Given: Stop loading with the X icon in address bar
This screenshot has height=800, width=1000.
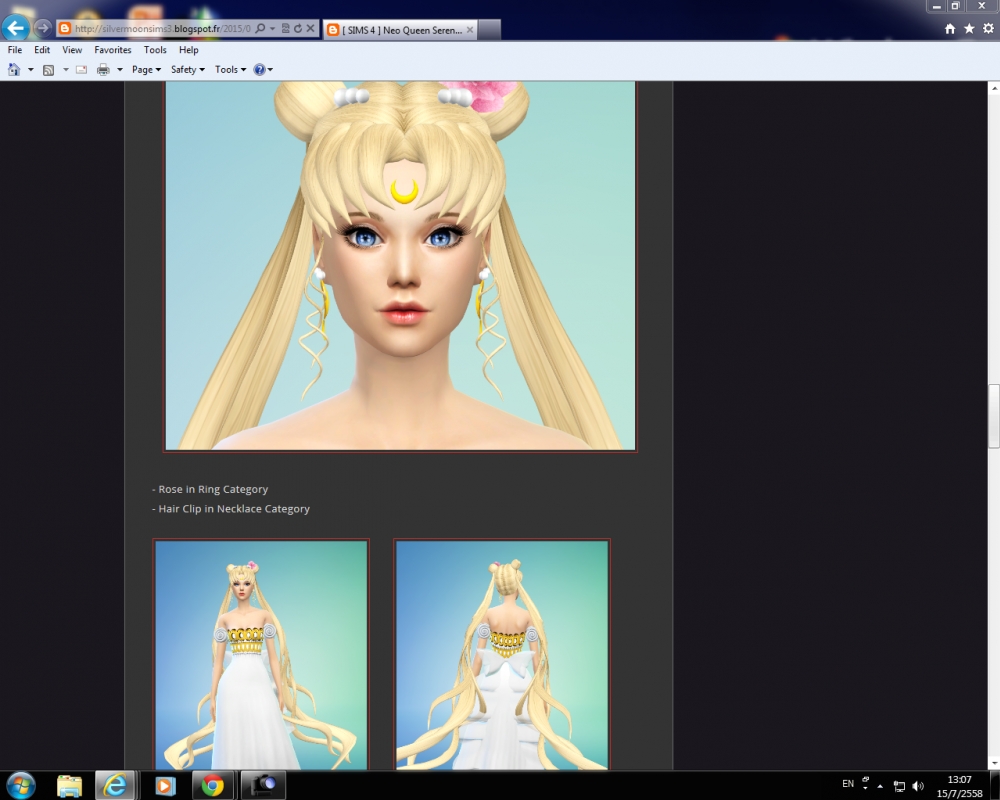Looking at the screenshot, I should (311, 29).
